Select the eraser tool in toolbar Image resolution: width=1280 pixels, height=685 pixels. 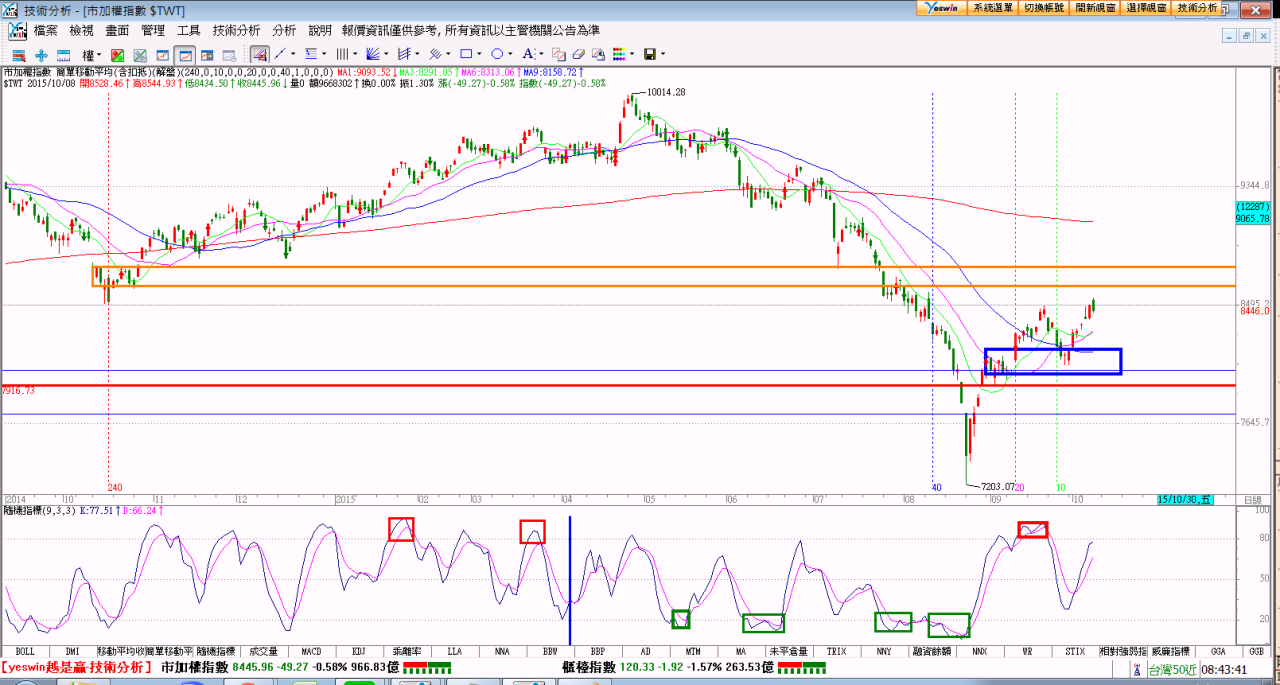579,54
